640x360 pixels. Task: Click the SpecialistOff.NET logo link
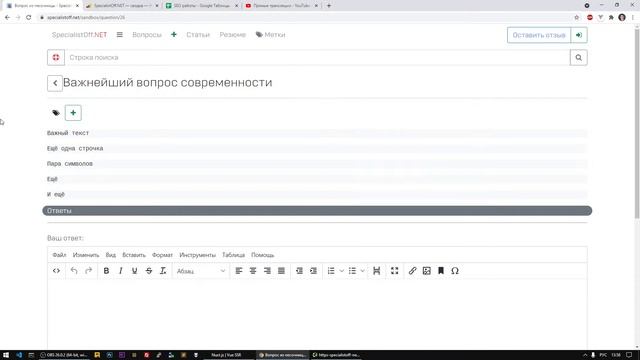[x=79, y=35]
